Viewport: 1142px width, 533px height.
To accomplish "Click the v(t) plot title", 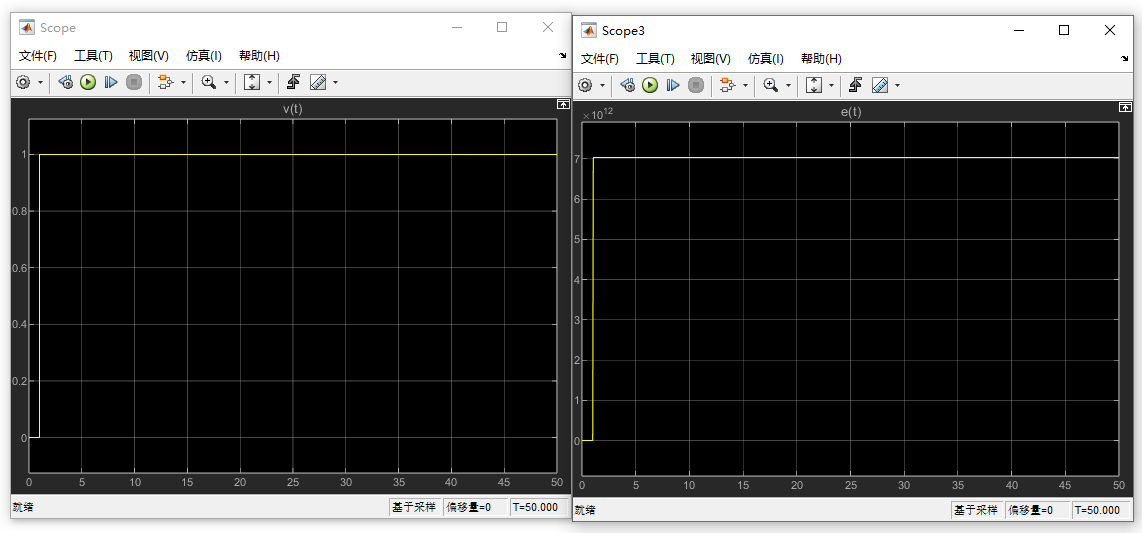I will pyautogui.click(x=292, y=109).
